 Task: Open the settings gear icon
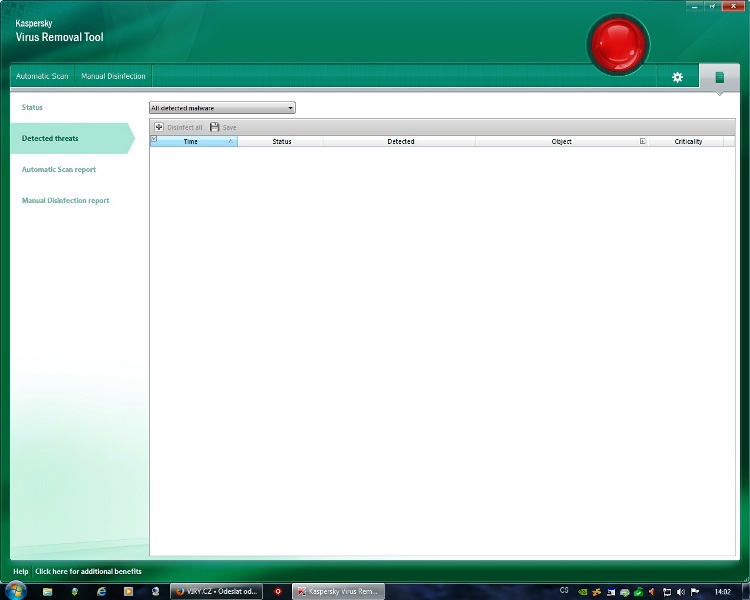tap(677, 77)
